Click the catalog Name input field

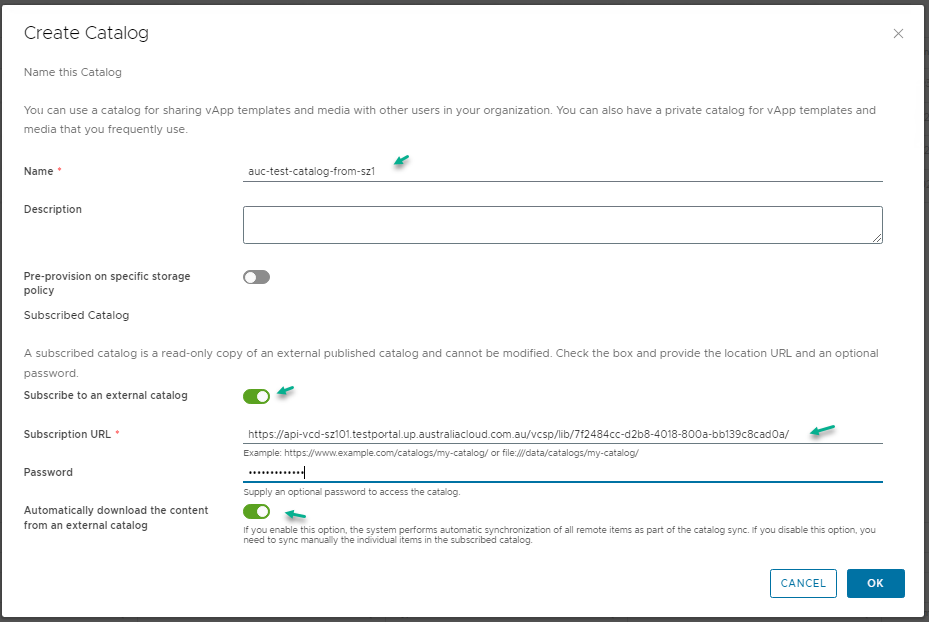562,171
